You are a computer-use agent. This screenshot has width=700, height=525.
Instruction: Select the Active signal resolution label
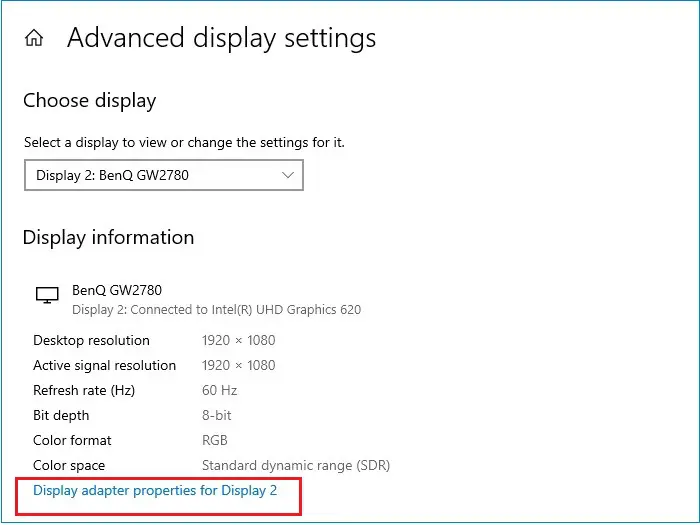104,365
